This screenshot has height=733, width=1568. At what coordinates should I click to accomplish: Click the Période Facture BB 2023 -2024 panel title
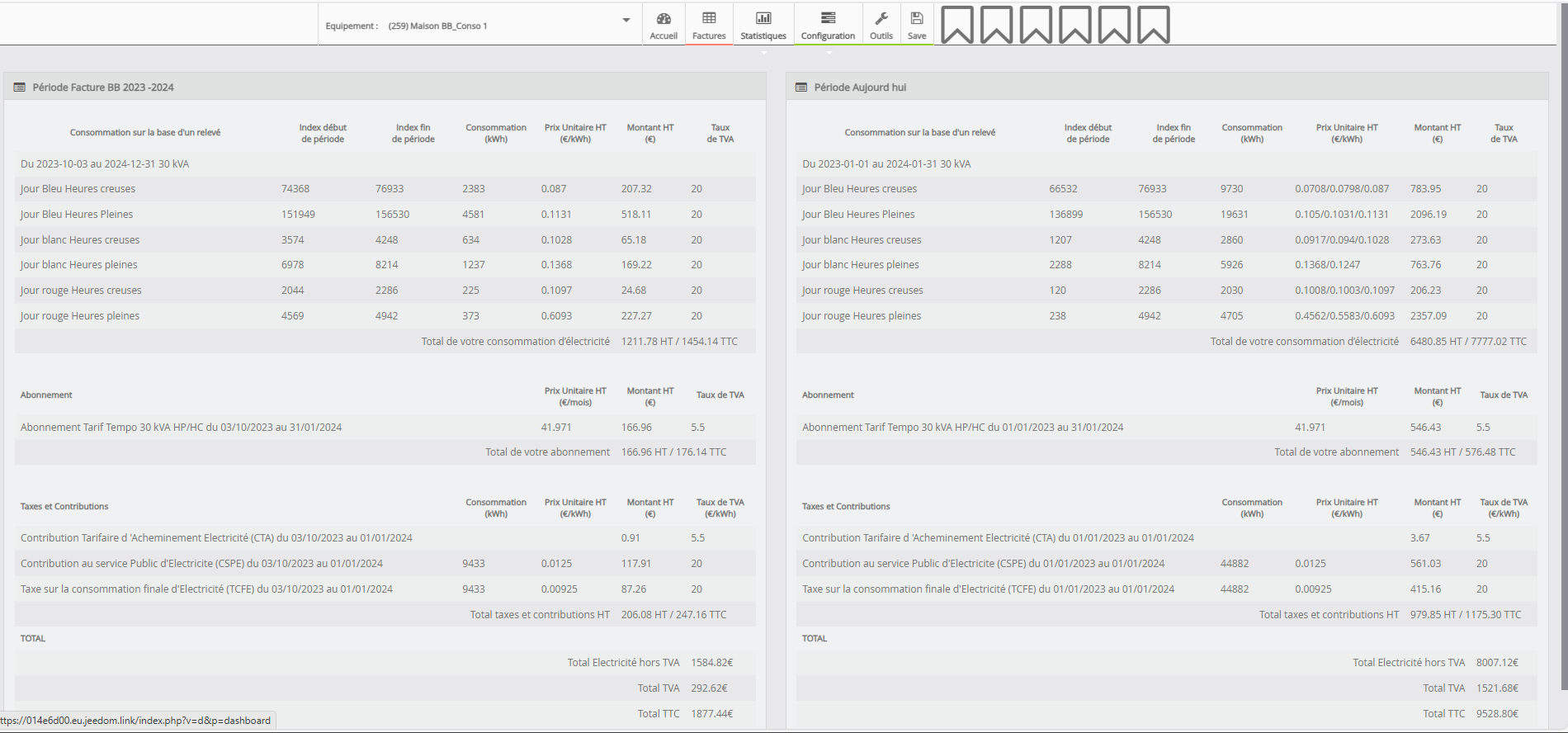(x=103, y=87)
